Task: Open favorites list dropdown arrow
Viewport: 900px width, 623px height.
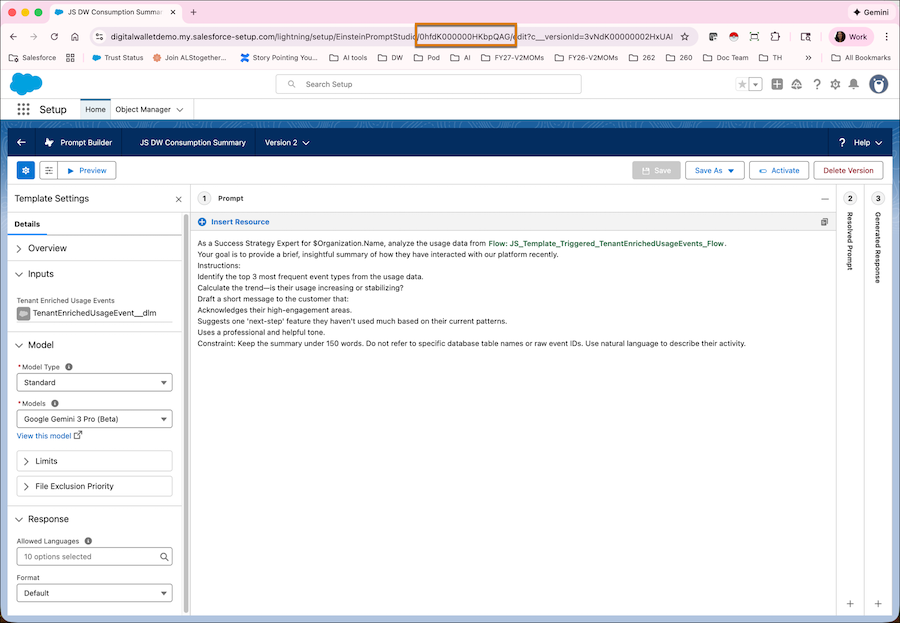Action: (756, 84)
